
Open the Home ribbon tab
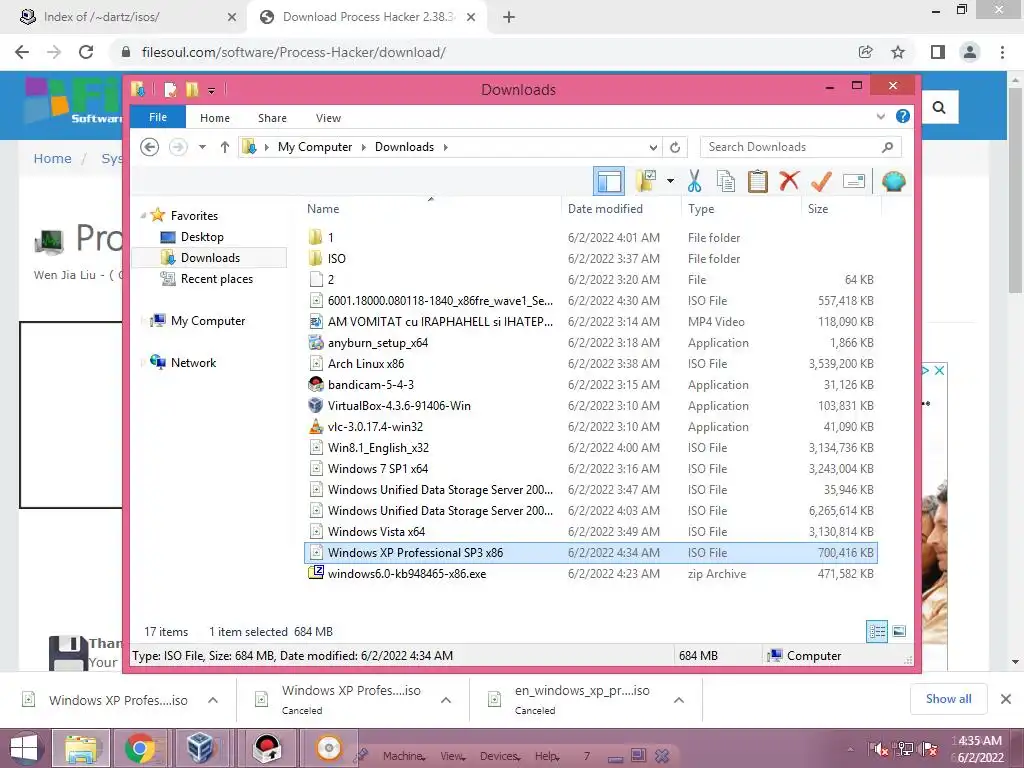point(215,118)
